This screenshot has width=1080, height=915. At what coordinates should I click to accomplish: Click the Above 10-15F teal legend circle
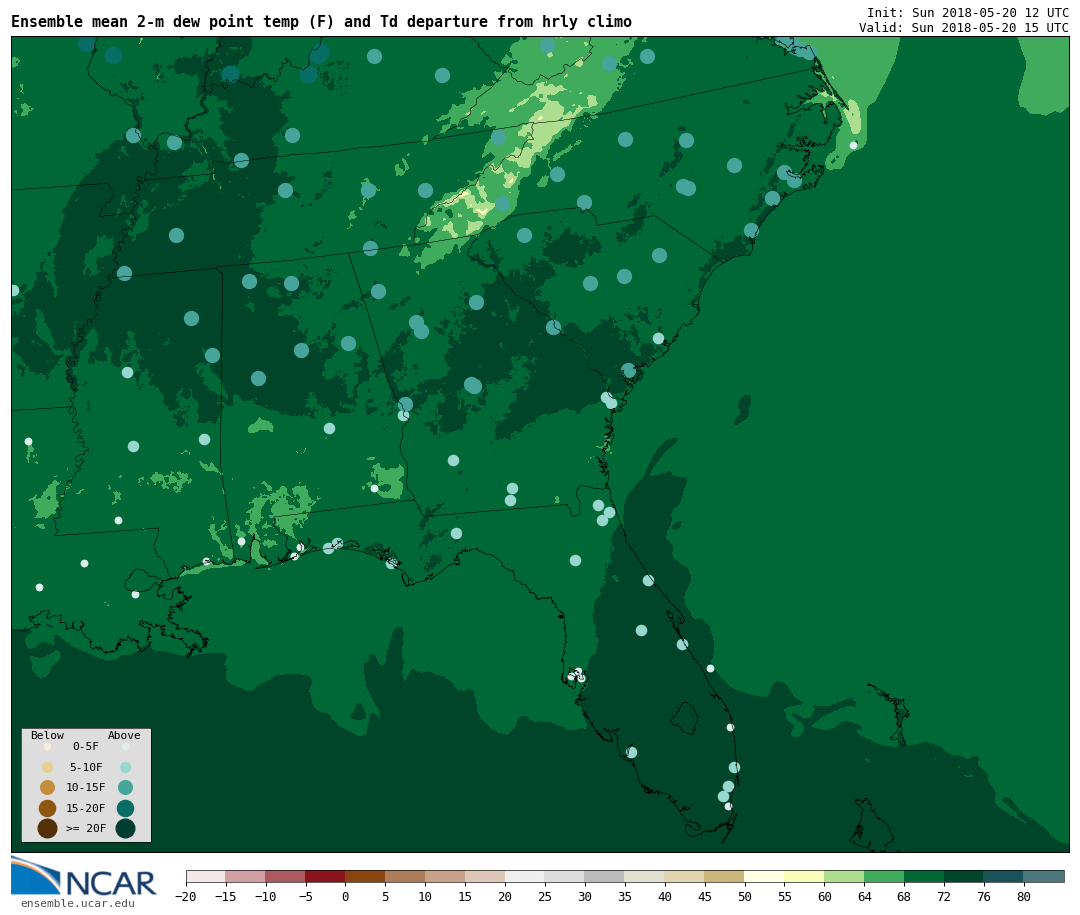125,788
